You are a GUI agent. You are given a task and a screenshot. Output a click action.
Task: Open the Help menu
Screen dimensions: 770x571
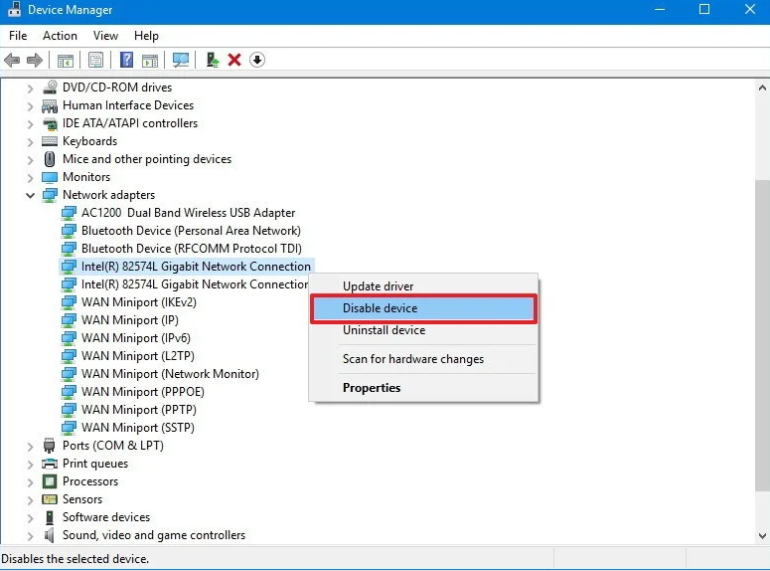point(146,36)
